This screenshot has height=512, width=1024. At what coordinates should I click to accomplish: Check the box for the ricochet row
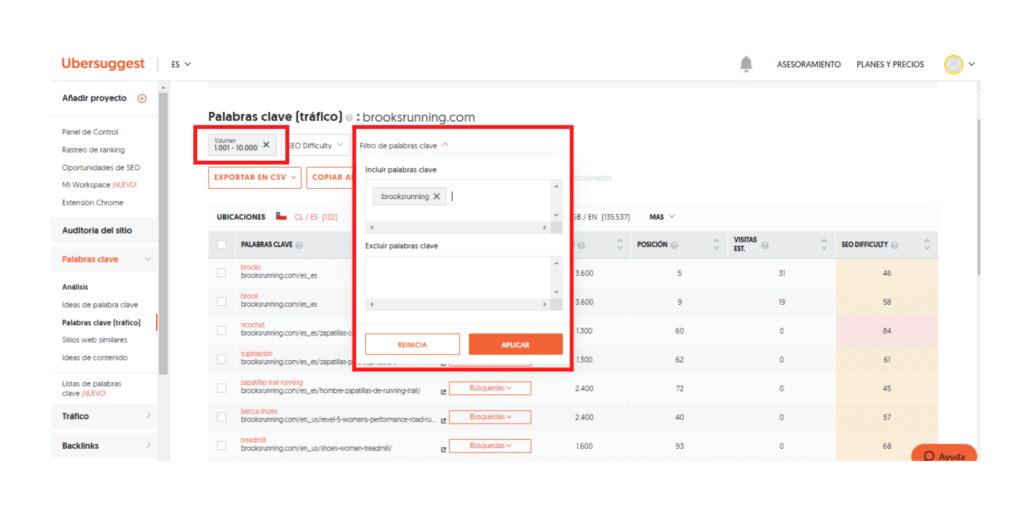coord(222,330)
